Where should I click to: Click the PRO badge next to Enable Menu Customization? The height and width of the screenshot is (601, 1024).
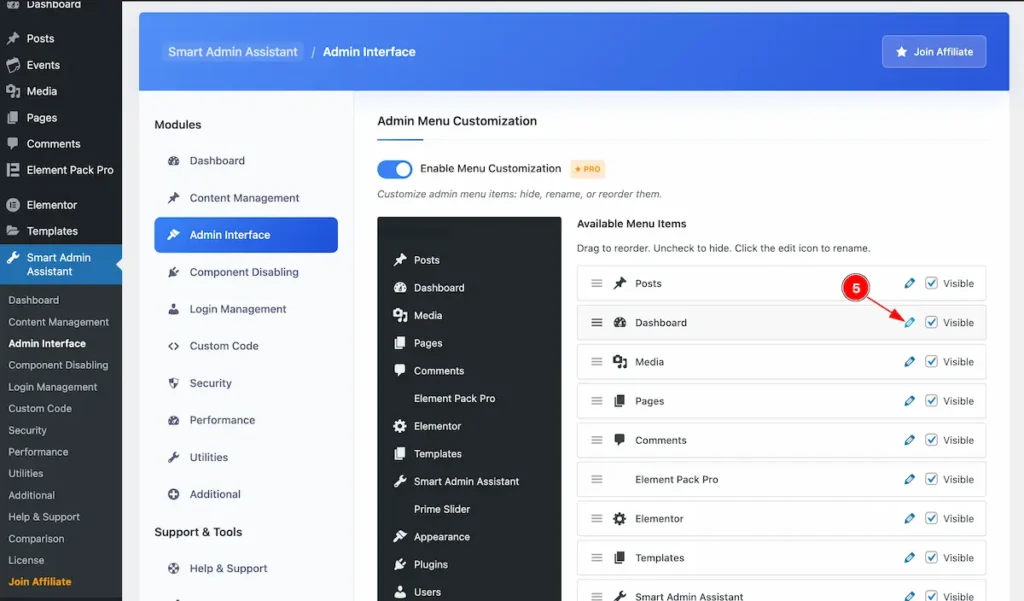pos(588,169)
